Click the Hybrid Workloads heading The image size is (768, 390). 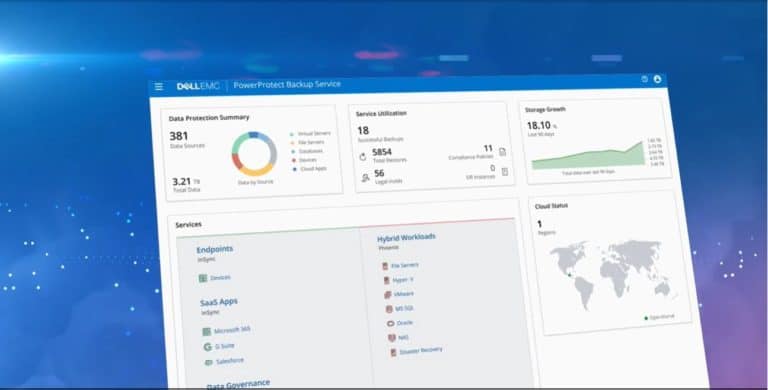[x=406, y=238]
